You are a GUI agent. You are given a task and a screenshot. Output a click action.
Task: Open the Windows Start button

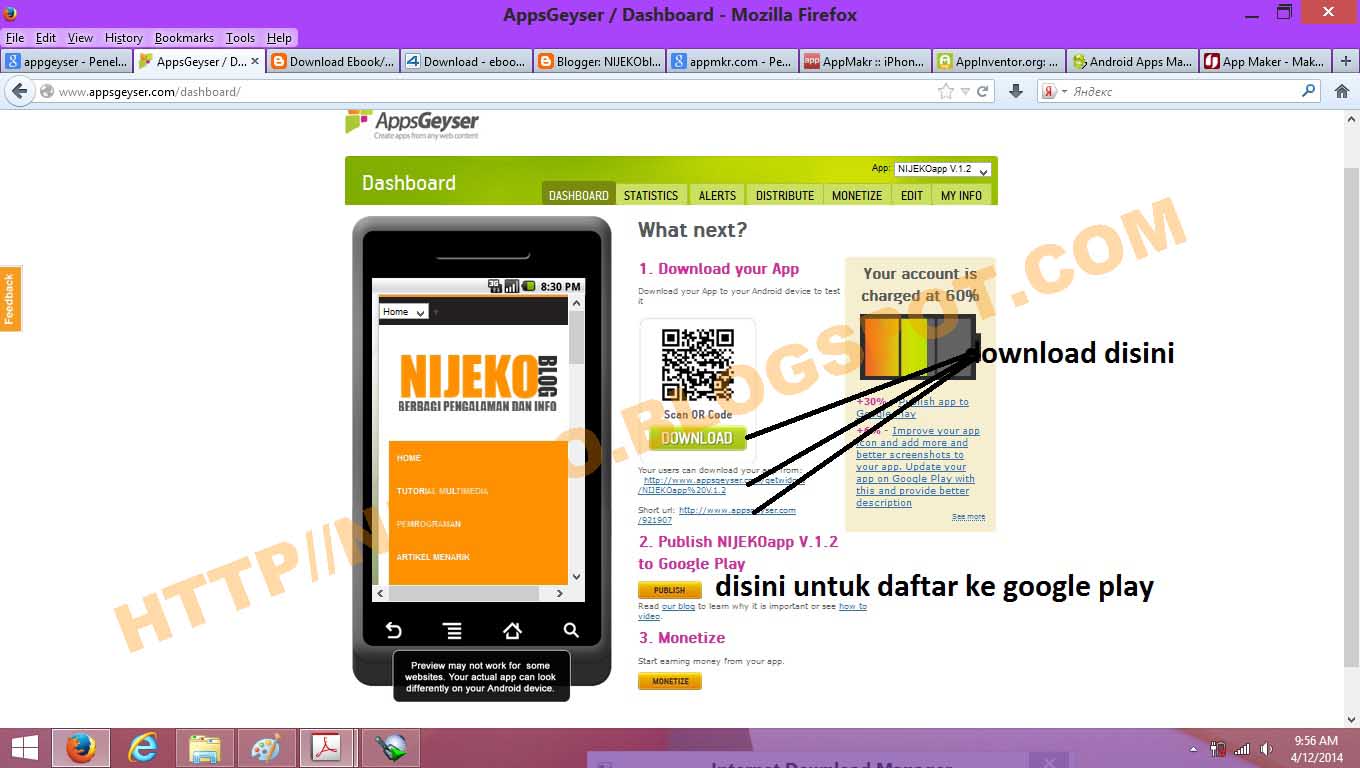[x=24, y=748]
